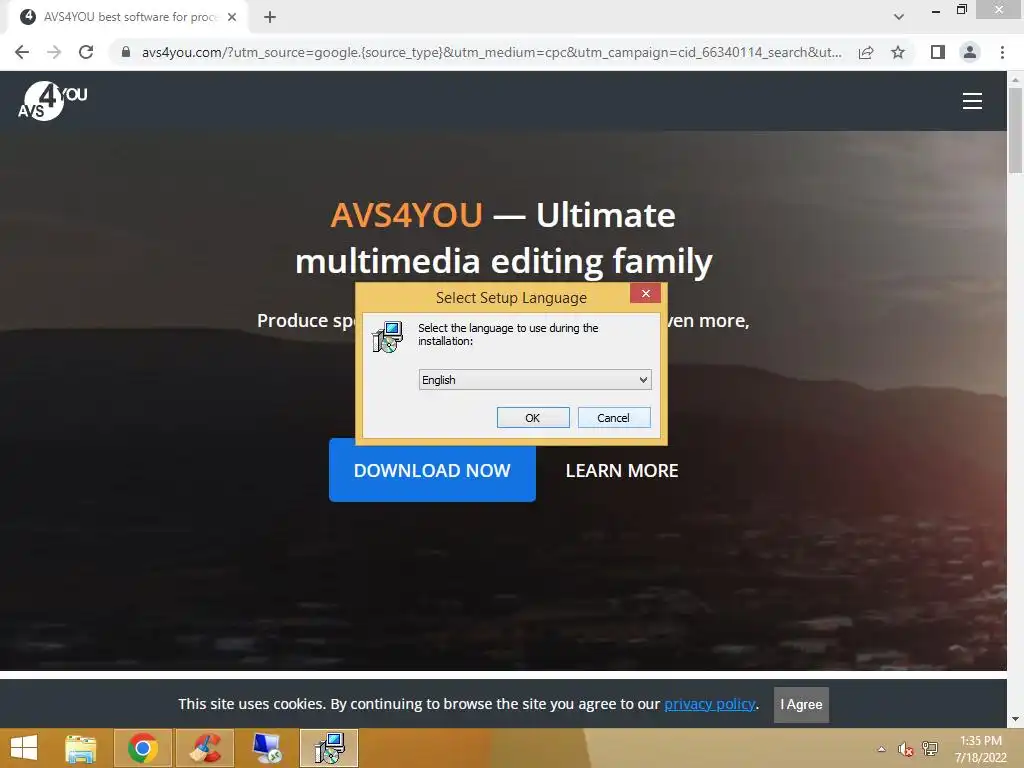The image size is (1024, 768).
Task: Click the muted volume tray icon
Action: pos(905,748)
